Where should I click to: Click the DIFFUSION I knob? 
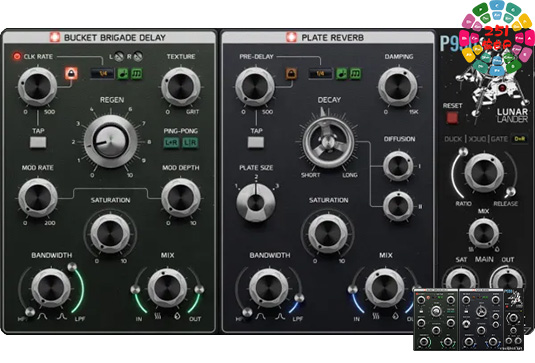[398, 166]
